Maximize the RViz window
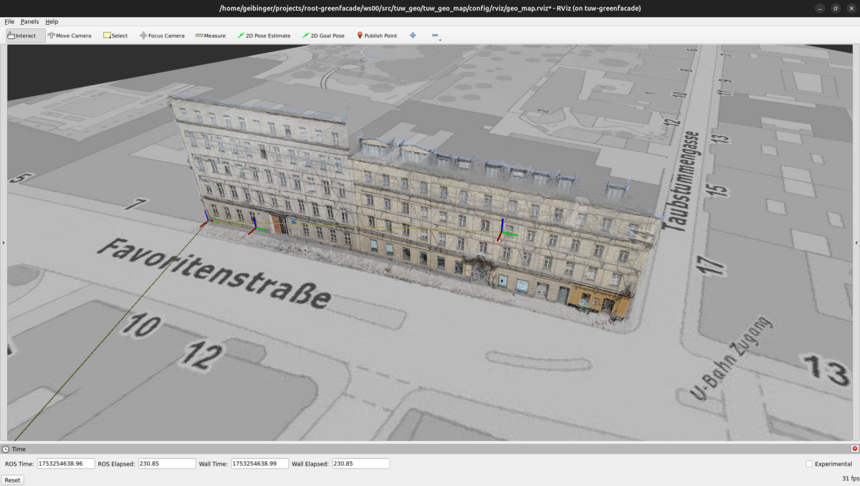The image size is (860, 486). [x=835, y=8]
